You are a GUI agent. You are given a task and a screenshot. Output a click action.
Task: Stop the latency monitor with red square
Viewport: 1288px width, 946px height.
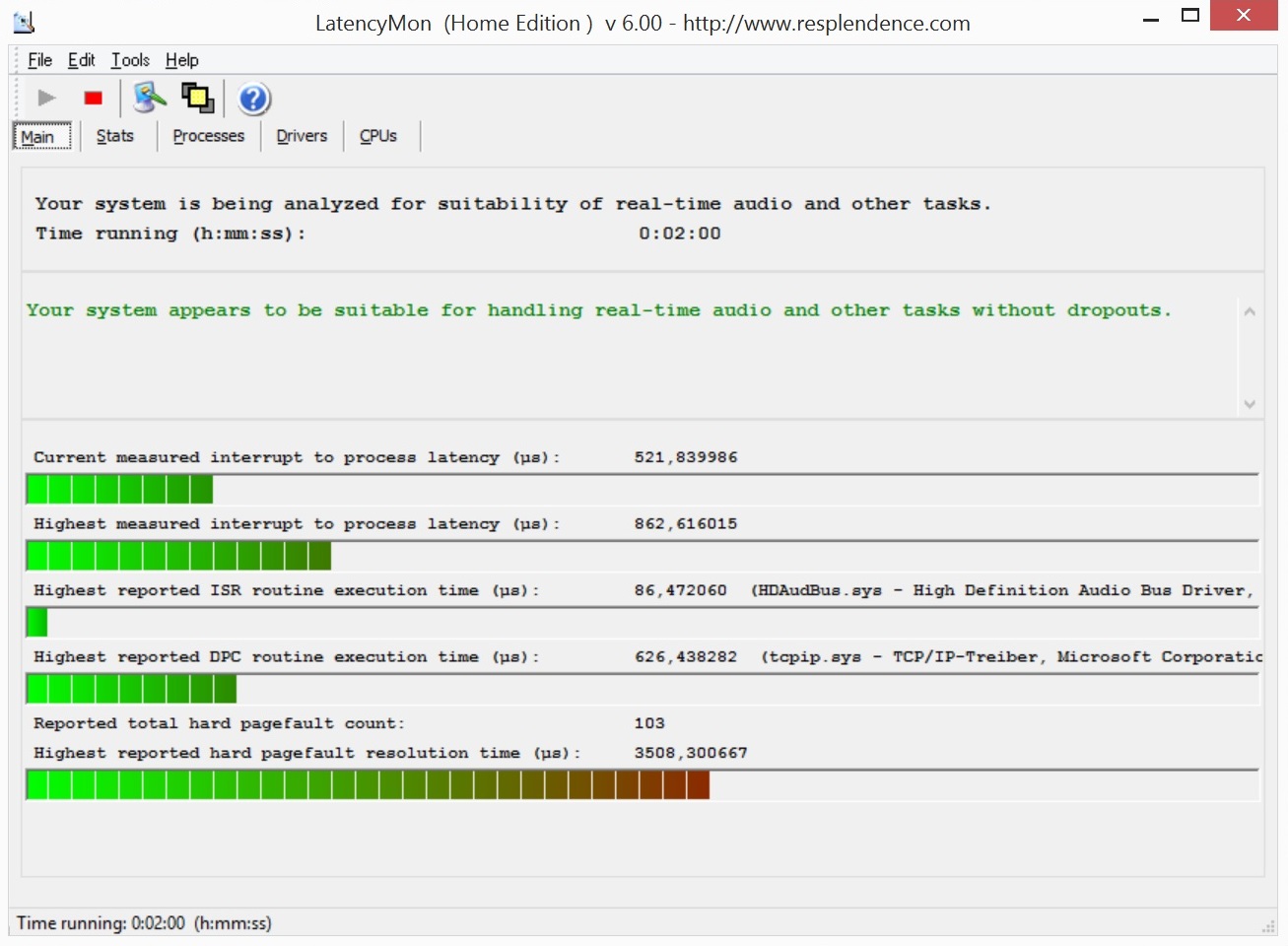click(94, 98)
